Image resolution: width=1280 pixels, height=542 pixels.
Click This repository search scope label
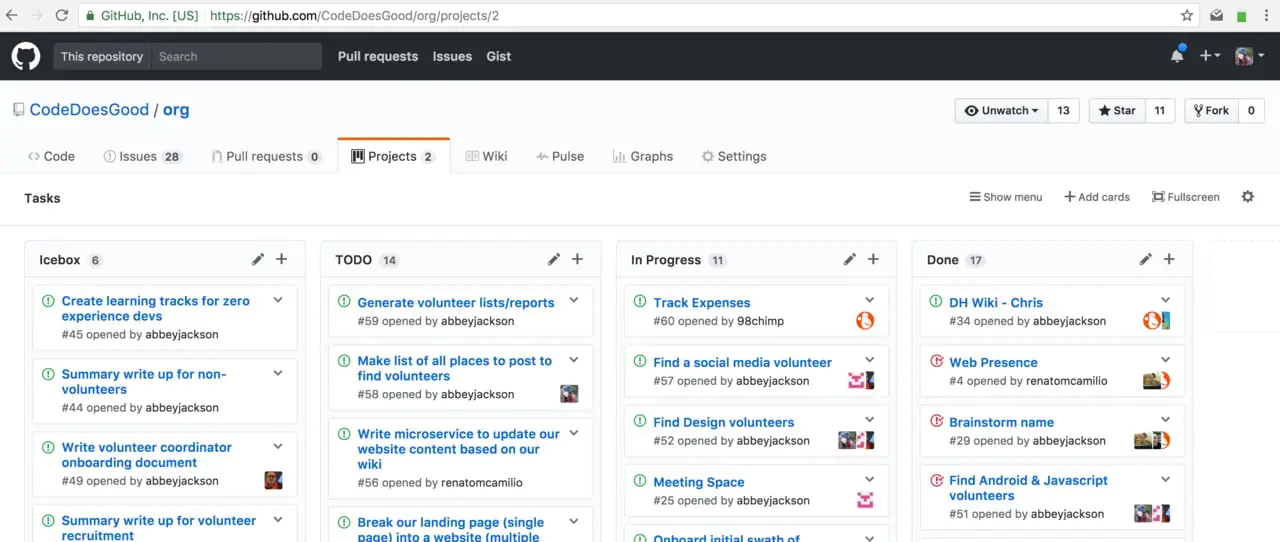point(102,56)
